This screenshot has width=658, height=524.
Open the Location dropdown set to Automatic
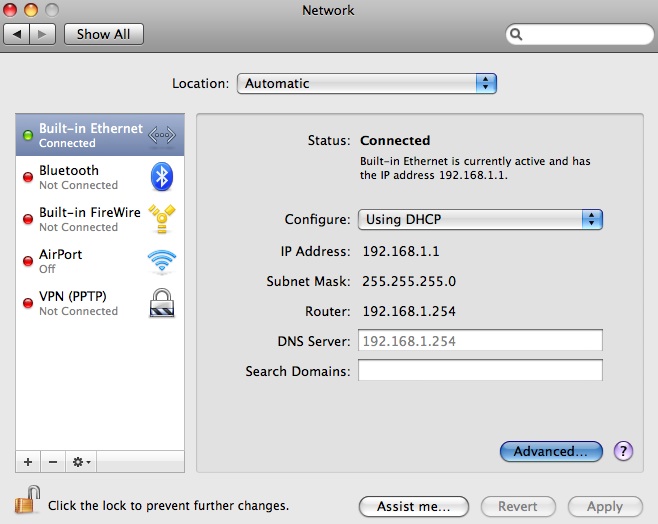click(x=366, y=84)
